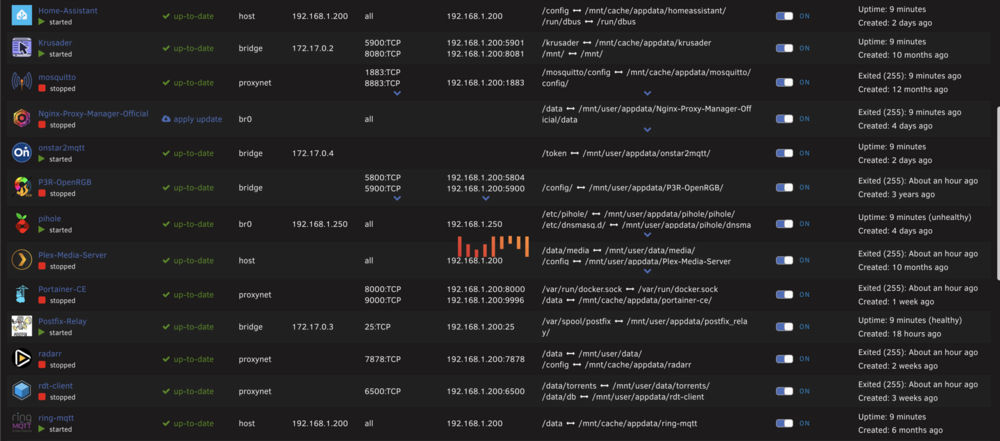Click the /token path for onstar2mqtt
Screen dimensions: 1000x441
pos(554,154)
